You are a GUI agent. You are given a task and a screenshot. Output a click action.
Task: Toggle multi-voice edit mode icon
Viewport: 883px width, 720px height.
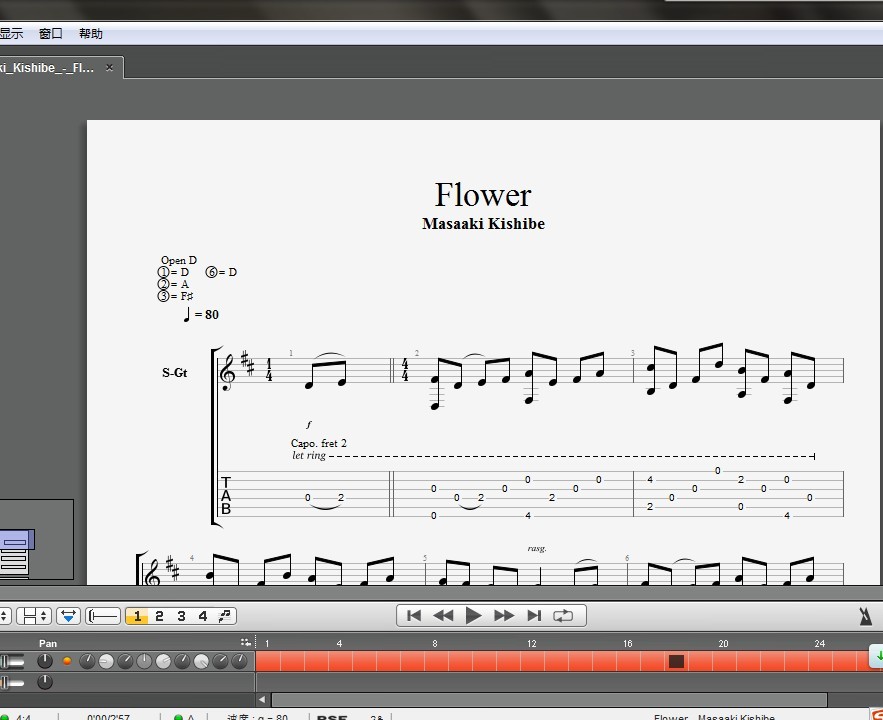coord(225,616)
